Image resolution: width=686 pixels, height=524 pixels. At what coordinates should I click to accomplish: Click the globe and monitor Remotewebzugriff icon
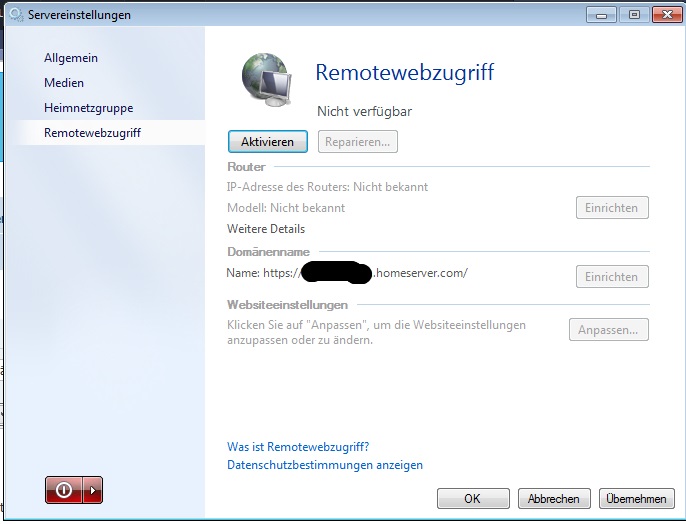(x=267, y=80)
